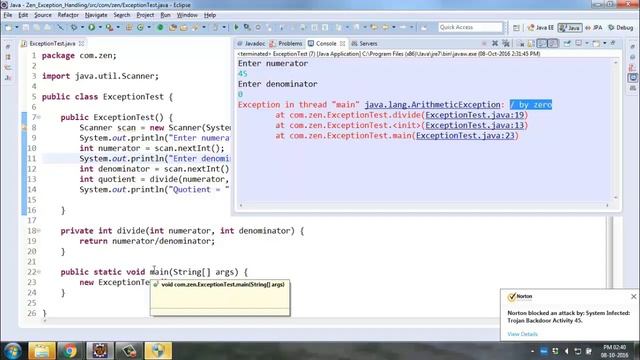Click Remove All Terminated Launches icon
The height and width of the screenshot is (360, 640).
coord(506,43)
